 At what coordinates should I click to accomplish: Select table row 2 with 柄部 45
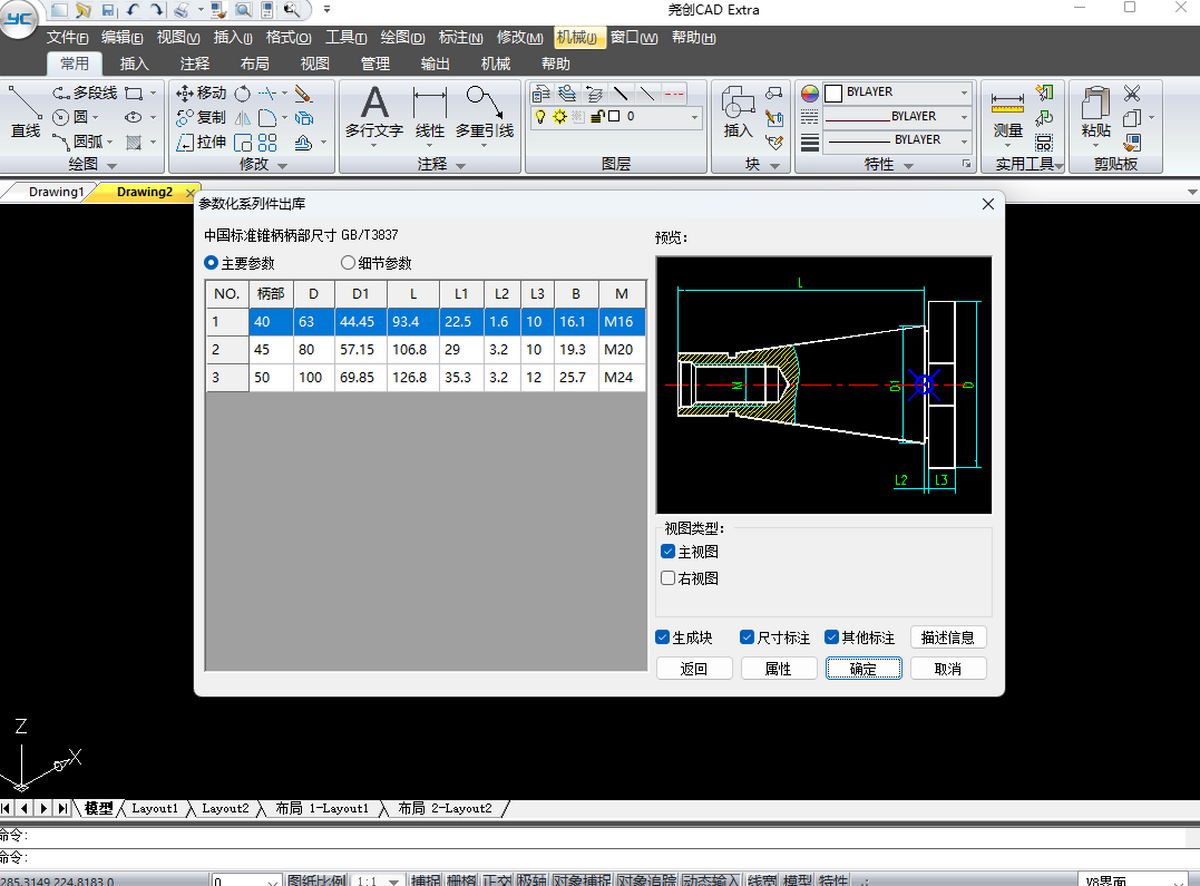point(426,350)
